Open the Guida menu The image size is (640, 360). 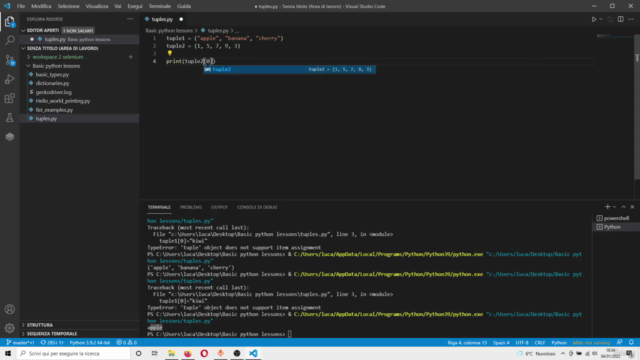click(x=184, y=6)
